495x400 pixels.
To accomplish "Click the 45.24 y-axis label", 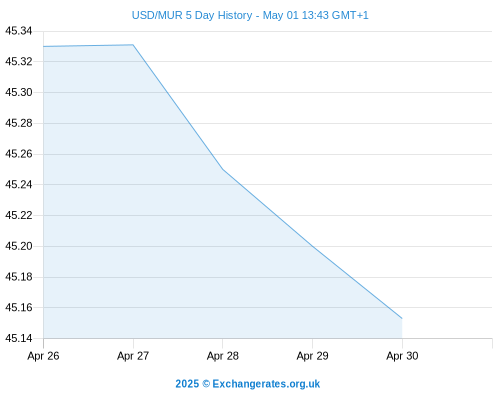I will (x=19, y=184).
